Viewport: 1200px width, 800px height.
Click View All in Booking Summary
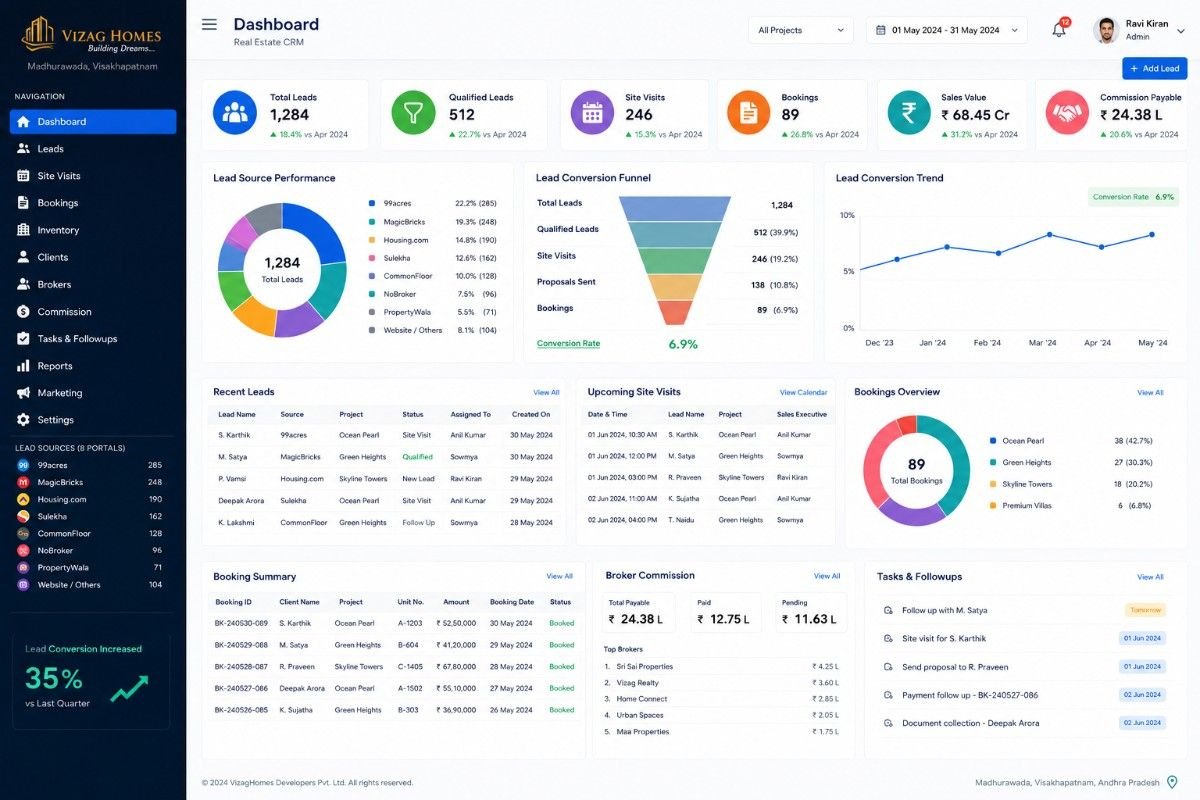[x=559, y=576]
